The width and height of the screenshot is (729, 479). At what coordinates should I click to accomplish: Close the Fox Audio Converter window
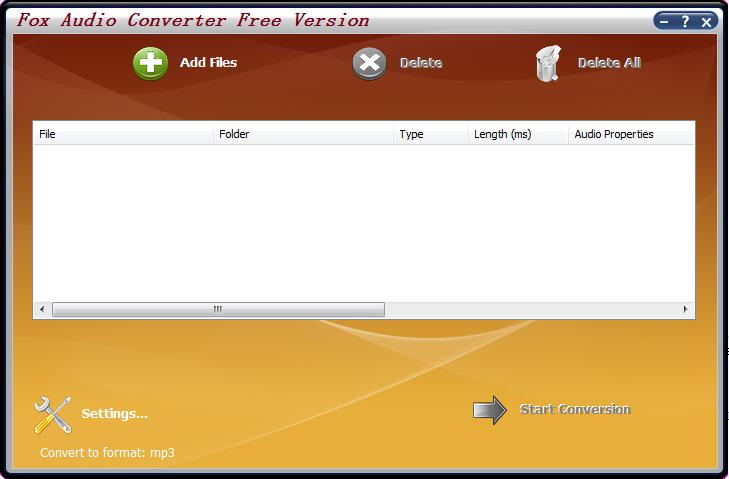tap(706, 21)
